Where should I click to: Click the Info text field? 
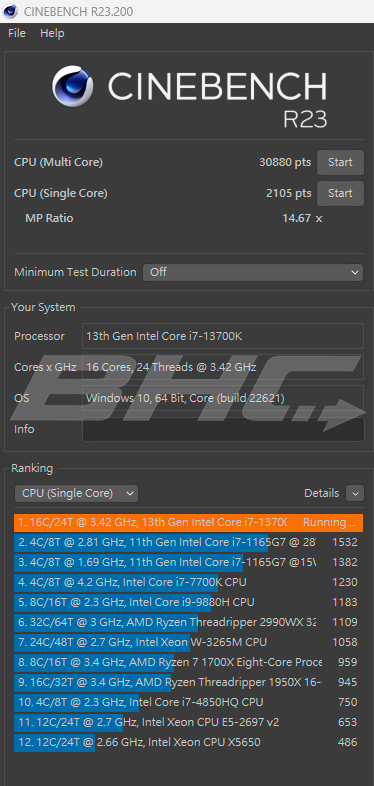click(x=223, y=429)
